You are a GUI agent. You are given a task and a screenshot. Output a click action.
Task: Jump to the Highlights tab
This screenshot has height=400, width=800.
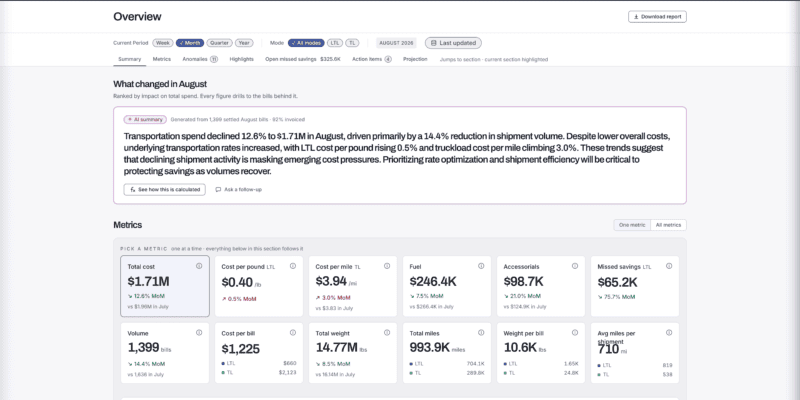point(241,59)
